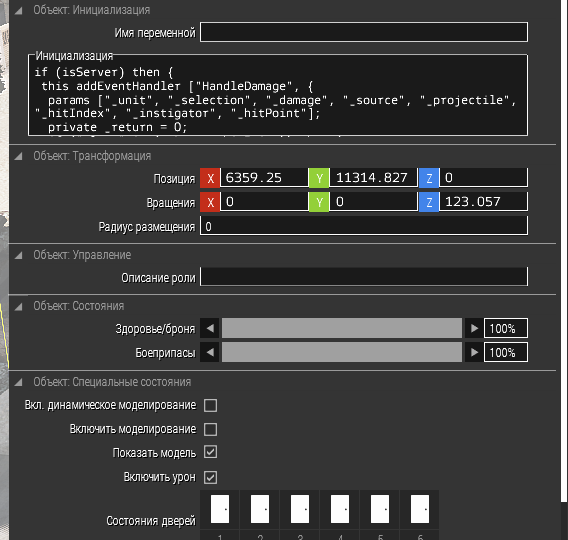Screen dimensions: 568x540
Task: Decrease Боеприпасы with left arrow
Action: coord(210,352)
